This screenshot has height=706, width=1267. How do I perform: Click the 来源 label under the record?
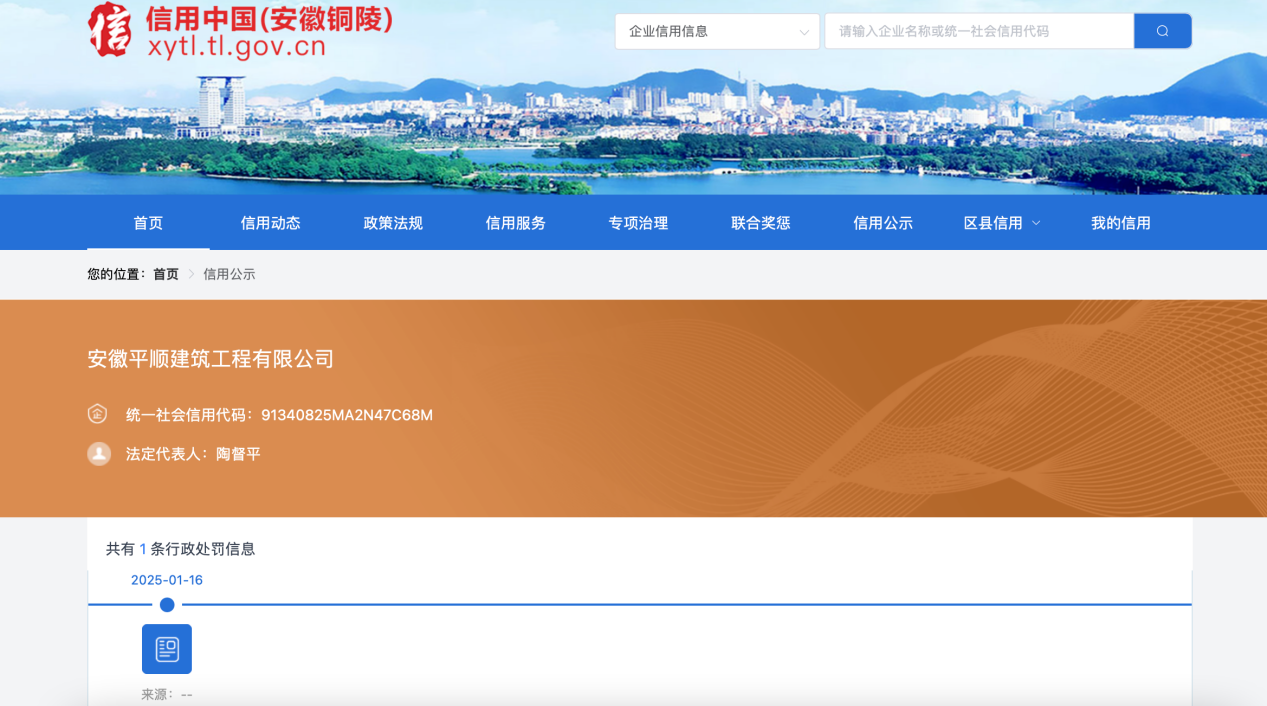click(156, 694)
